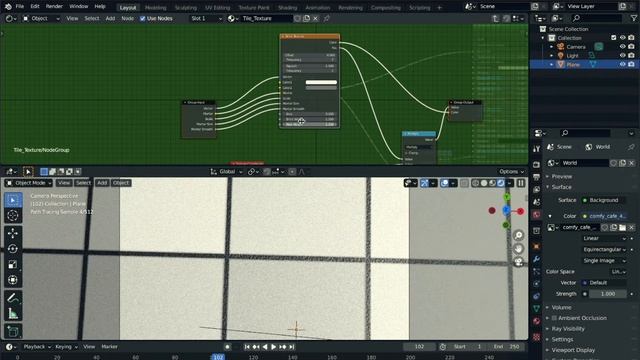
Task: Open image file with folder icon
Action: pos(622,227)
